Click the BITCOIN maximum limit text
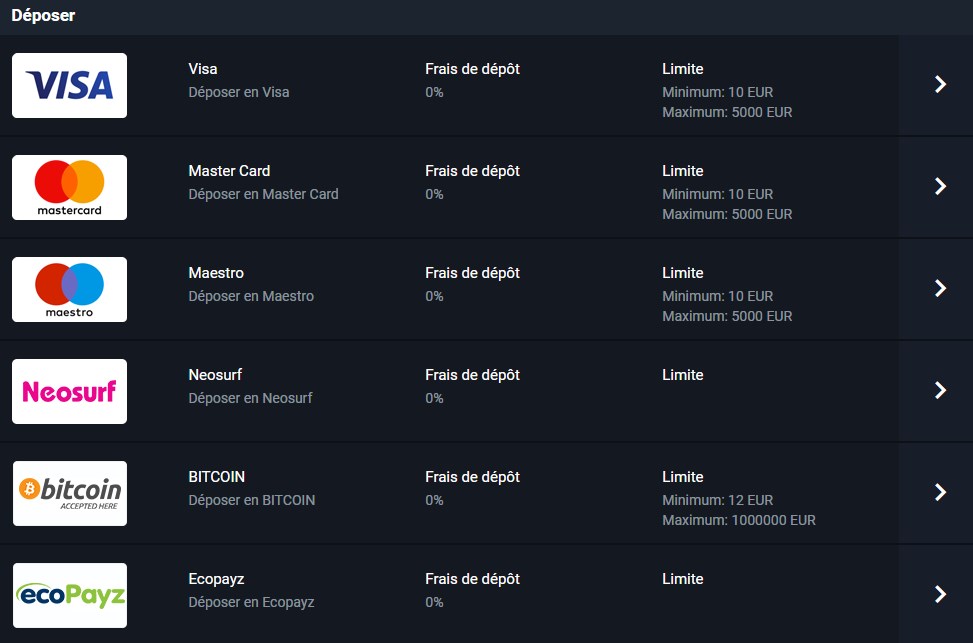Viewport: 973px width, 643px height. pos(738,520)
